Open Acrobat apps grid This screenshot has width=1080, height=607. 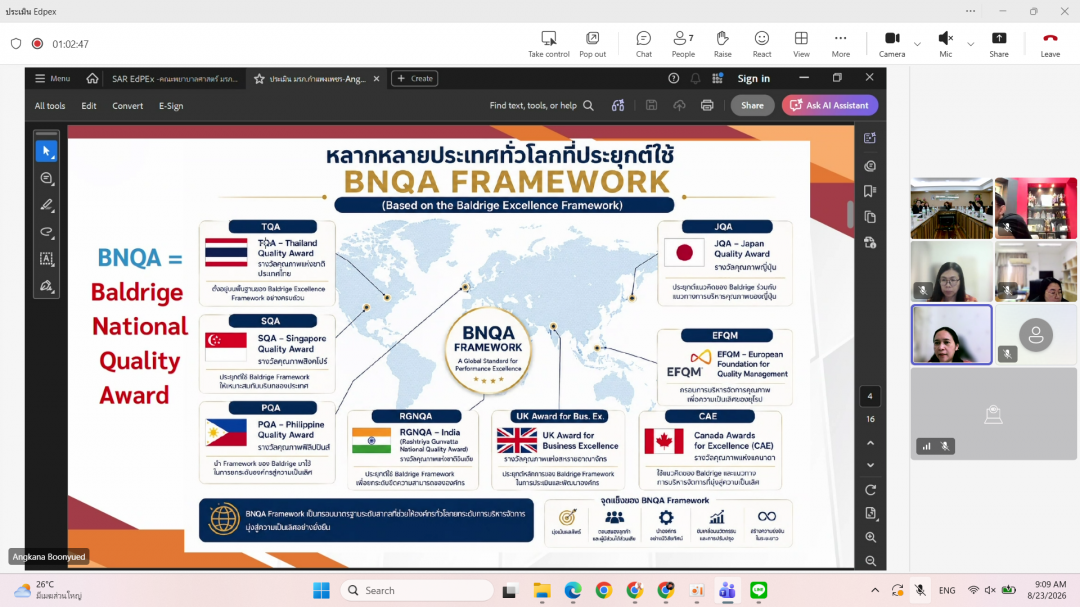[x=718, y=79]
